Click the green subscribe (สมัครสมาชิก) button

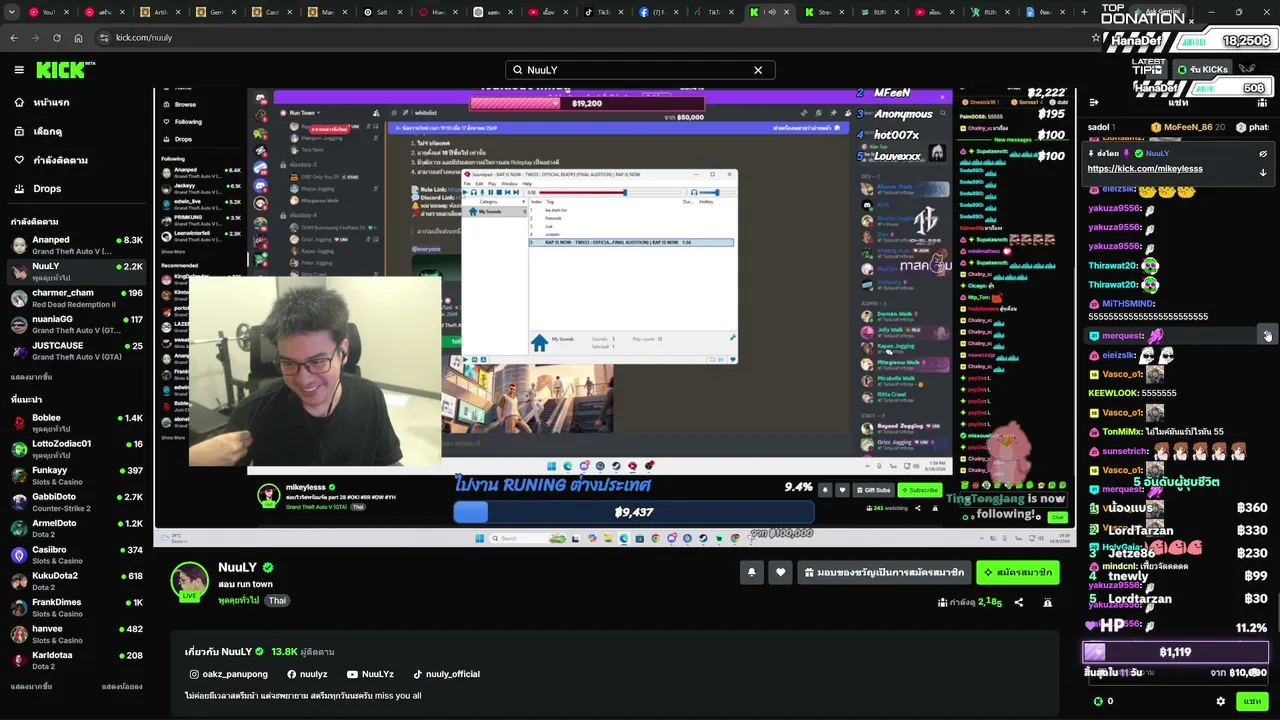point(1018,572)
